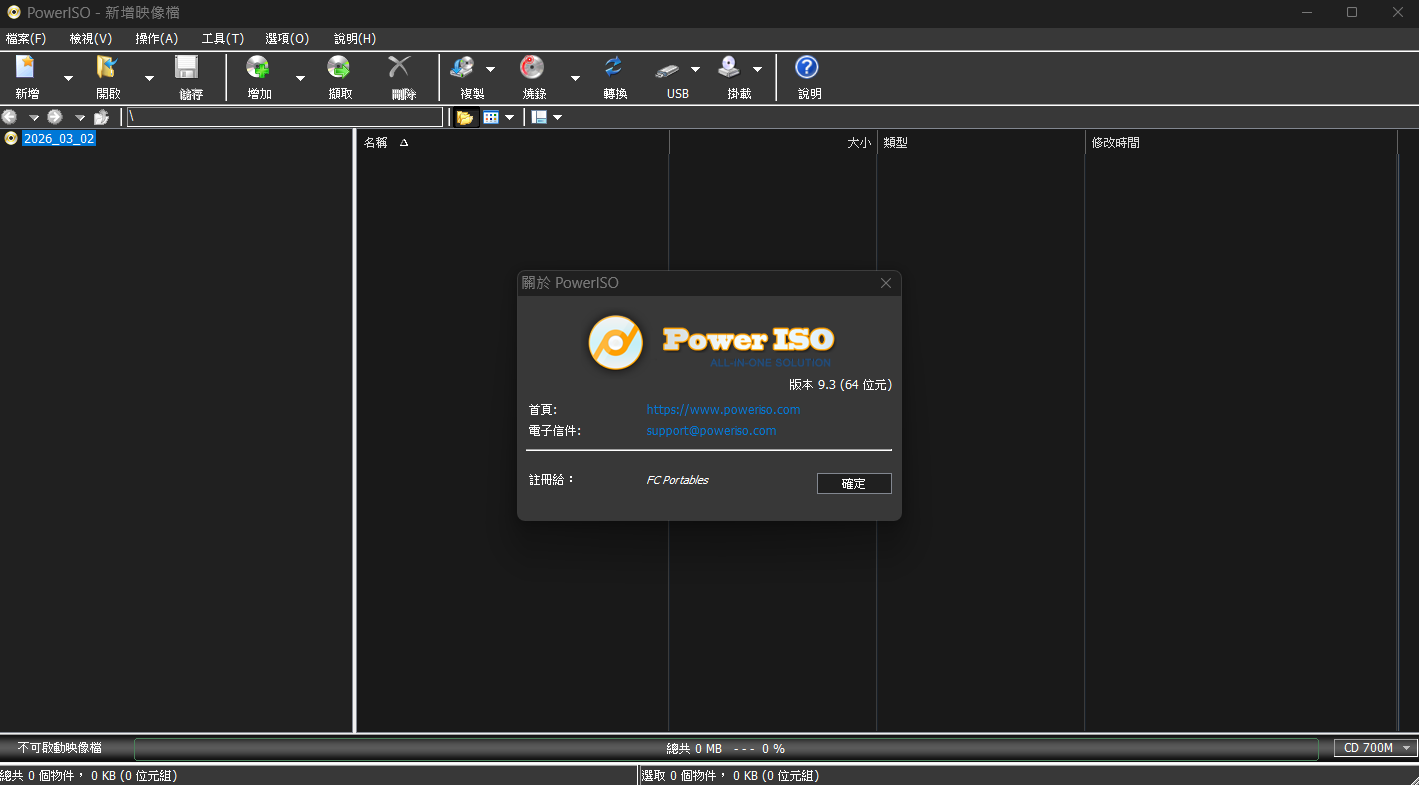The width and height of the screenshot is (1419, 785).
Task: Click the 複製 (Copy) disc icon
Action: (x=463, y=68)
